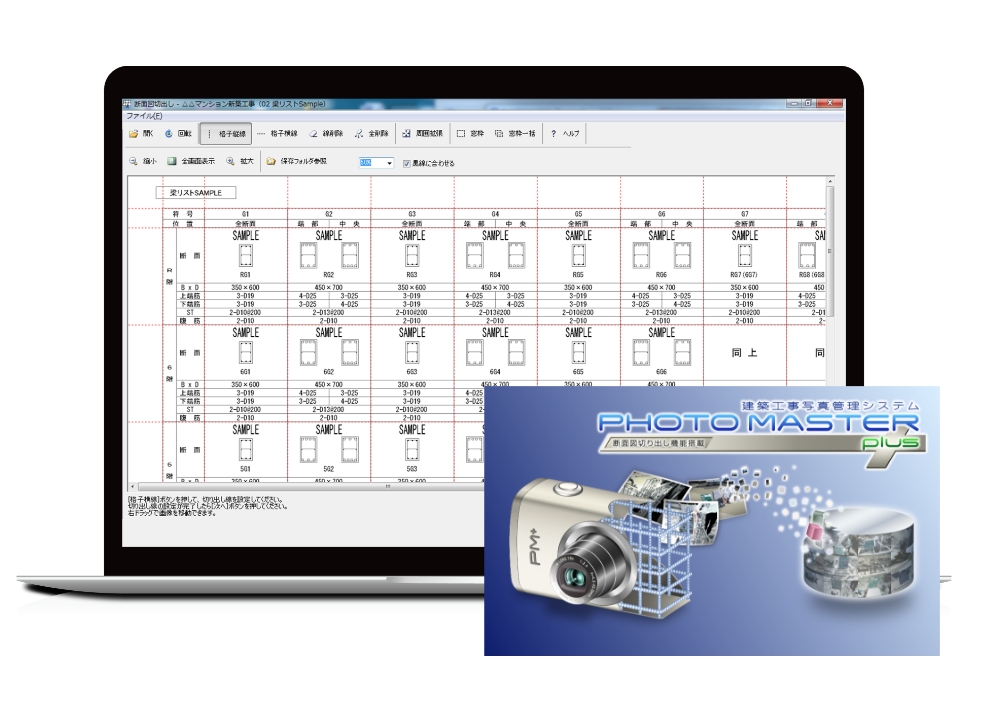Click the section label 5G1
The width and height of the screenshot is (1000, 720).
246,469
